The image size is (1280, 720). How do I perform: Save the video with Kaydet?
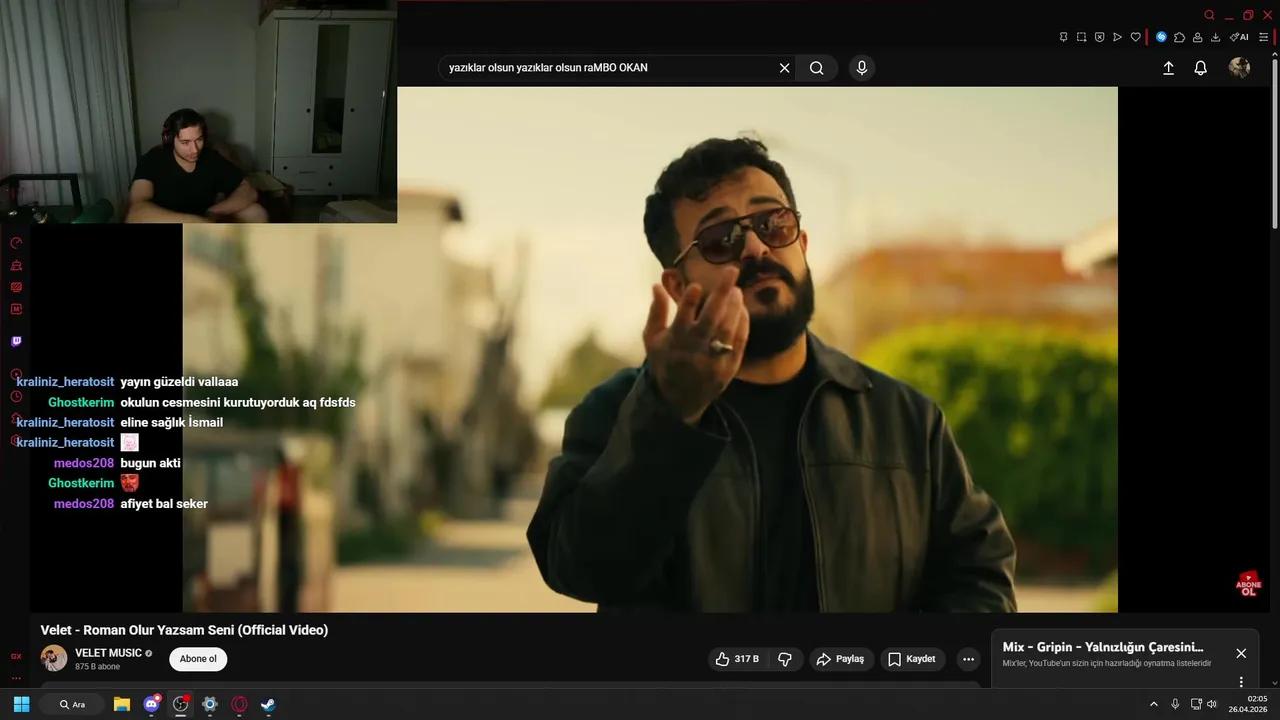pyautogui.click(x=912, y=659)
